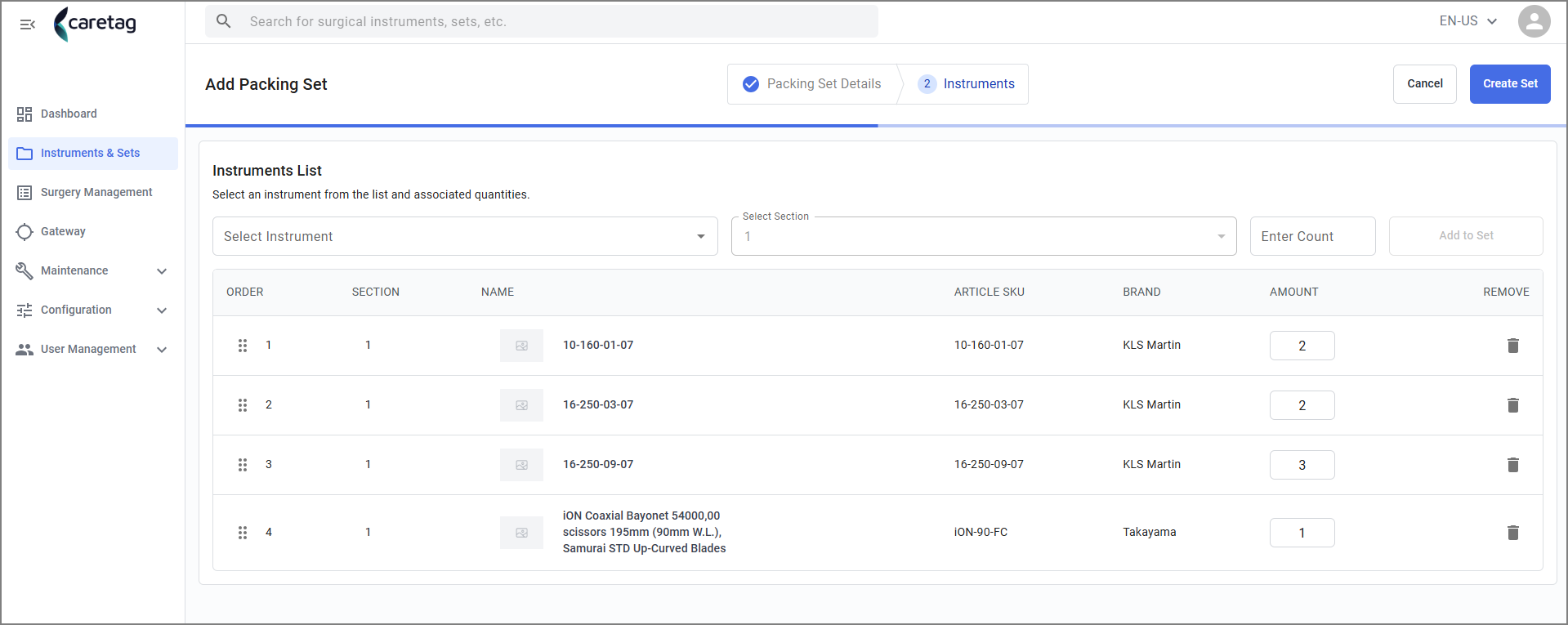The width and height of the screenshot is (1568, 625).
Task: Click the image placeholder for 16-250-09-07
Action: (521, 465)
